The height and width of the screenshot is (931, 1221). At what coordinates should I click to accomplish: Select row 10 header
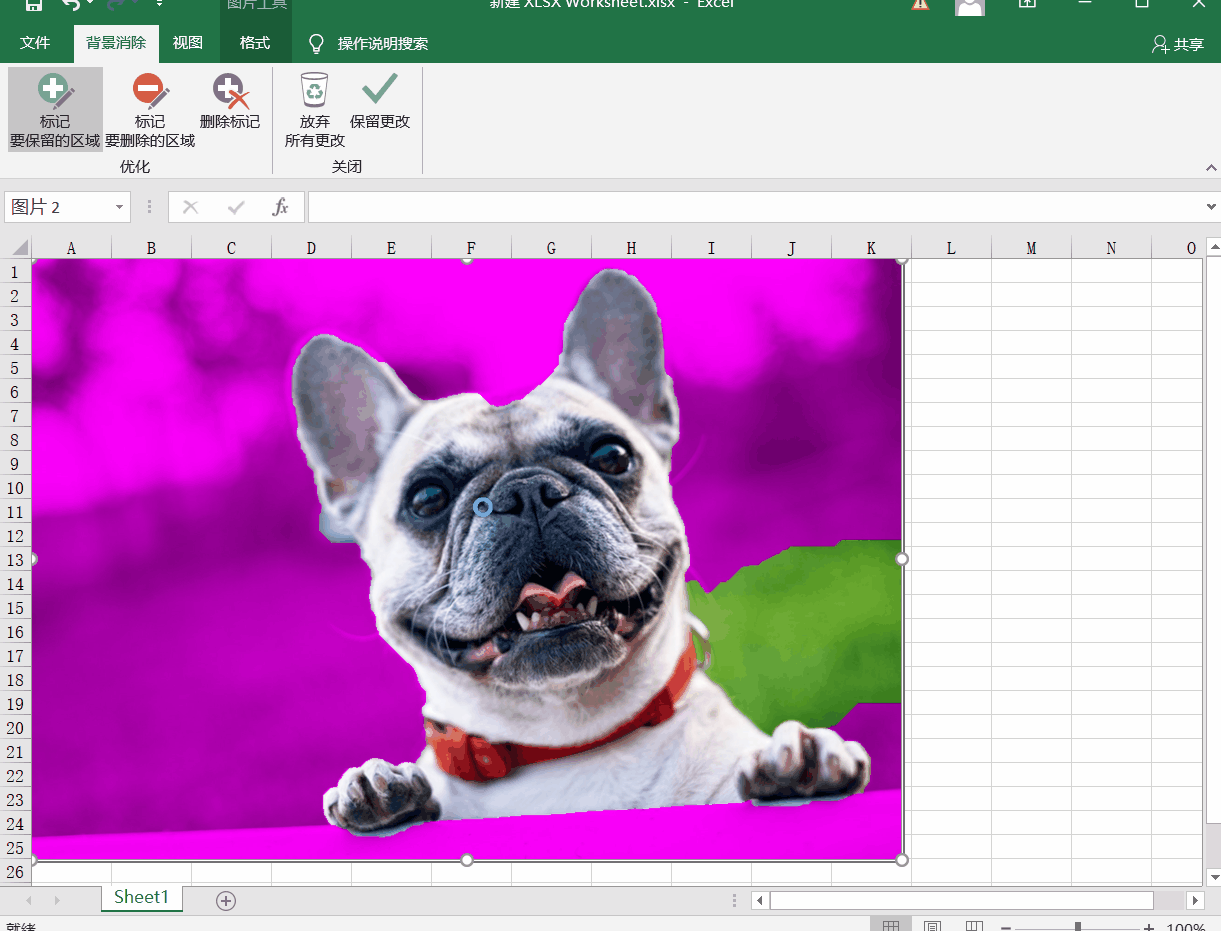tap(15, 488)
